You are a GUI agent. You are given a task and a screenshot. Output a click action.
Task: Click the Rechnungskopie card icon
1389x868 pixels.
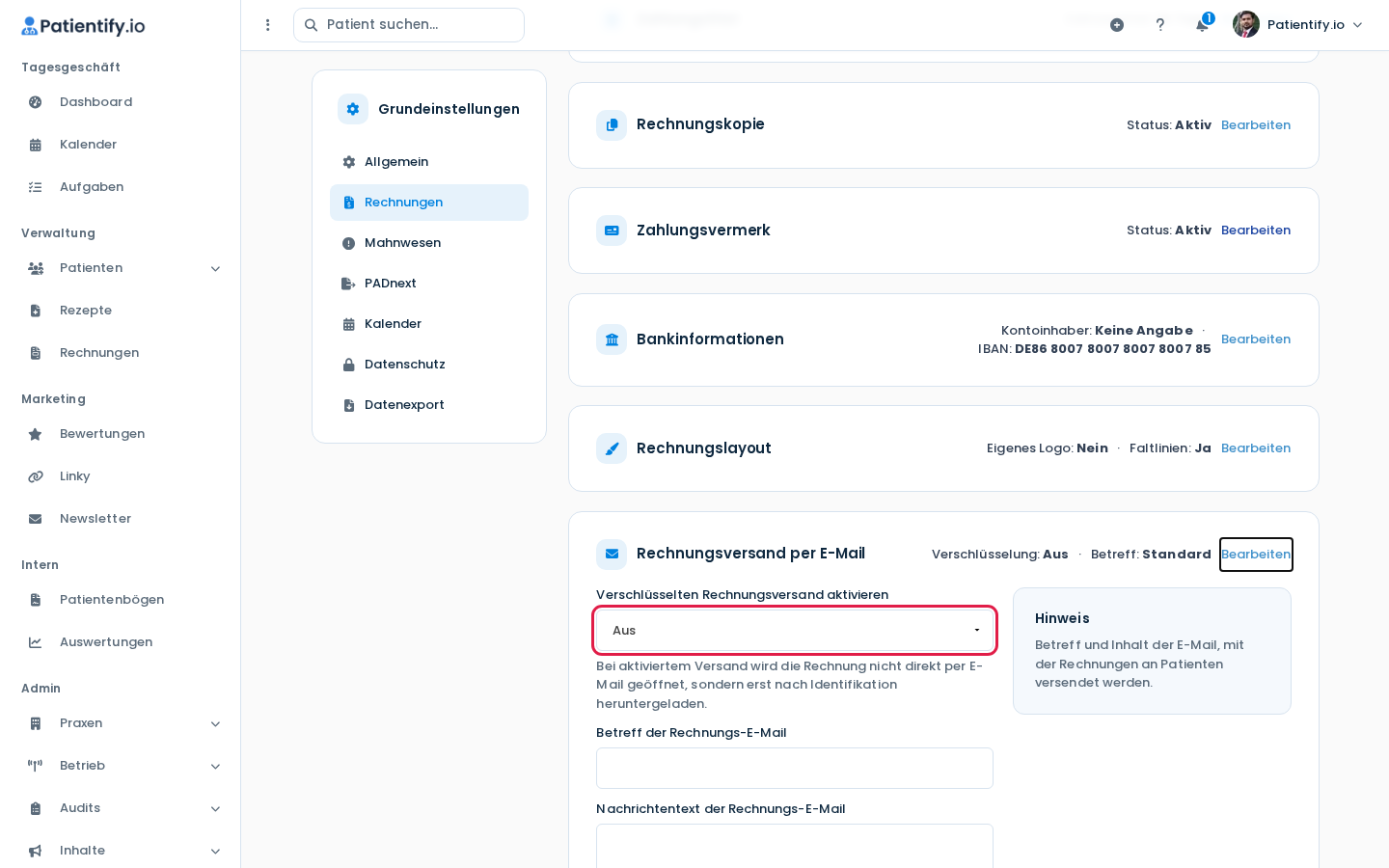(x=612, y=125)
